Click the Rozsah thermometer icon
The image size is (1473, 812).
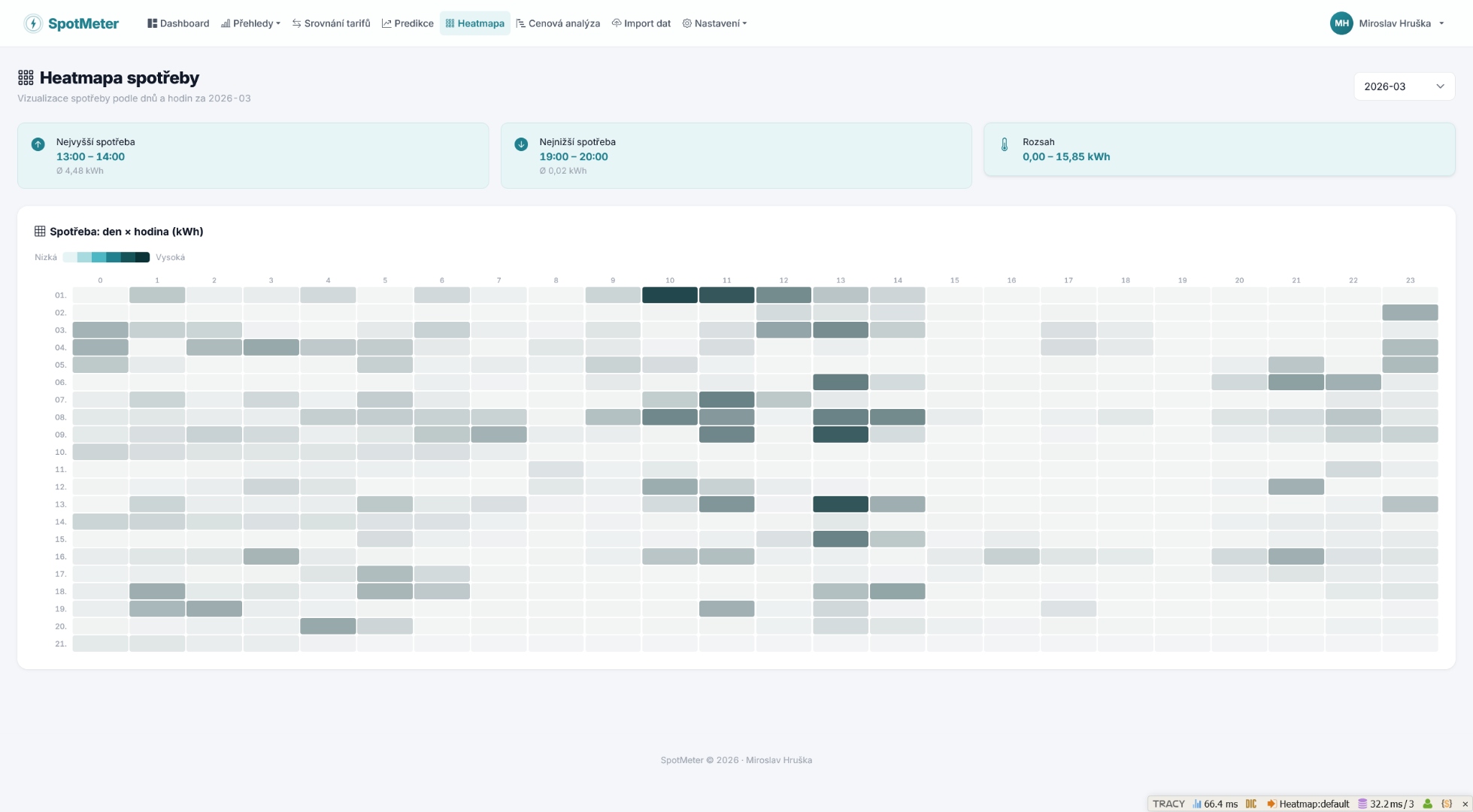coord(1005,144)
